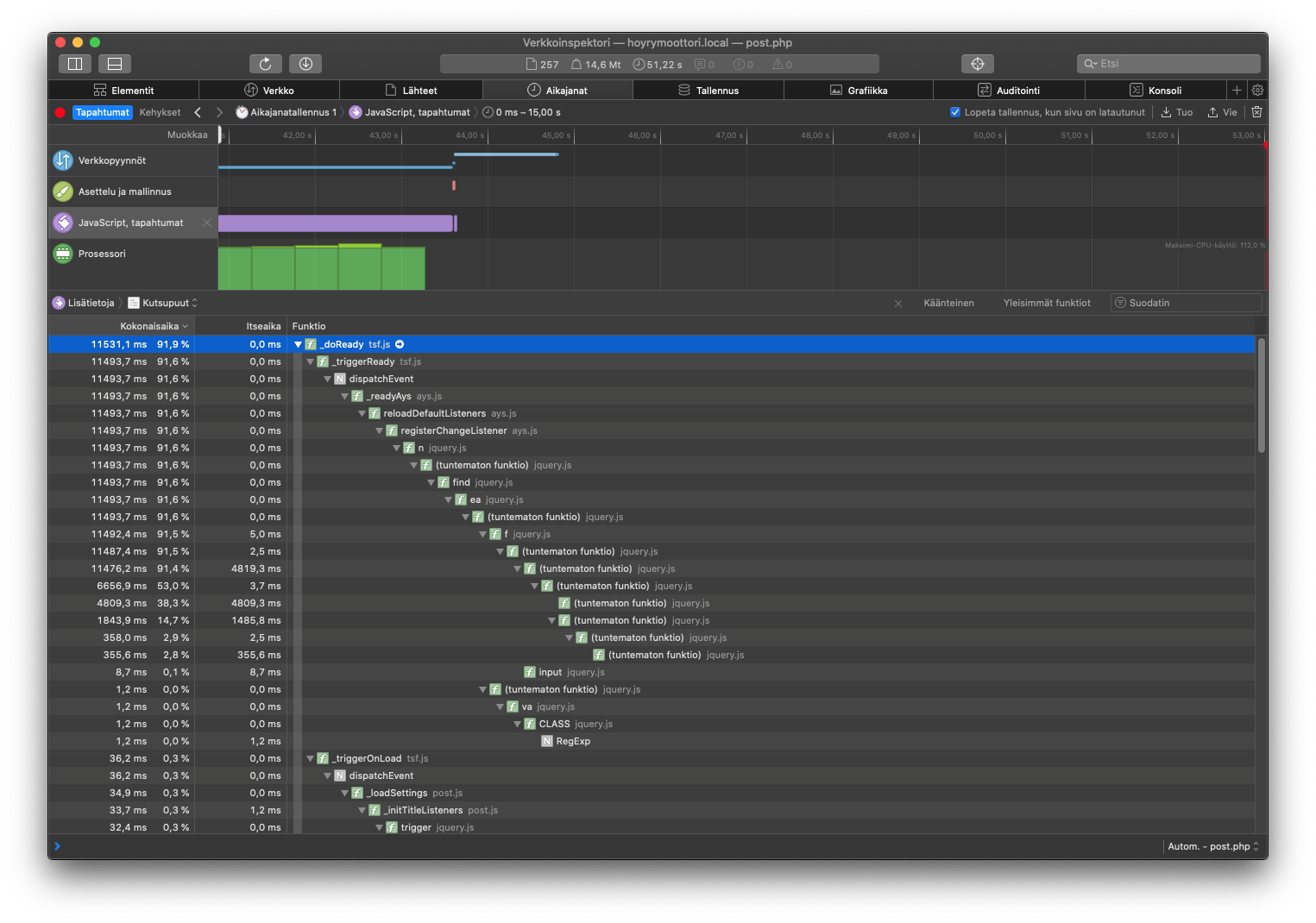Open the Kutsupuut view dropdown
This screenshot has height=923, width=1316.
[x=163, y=303]
